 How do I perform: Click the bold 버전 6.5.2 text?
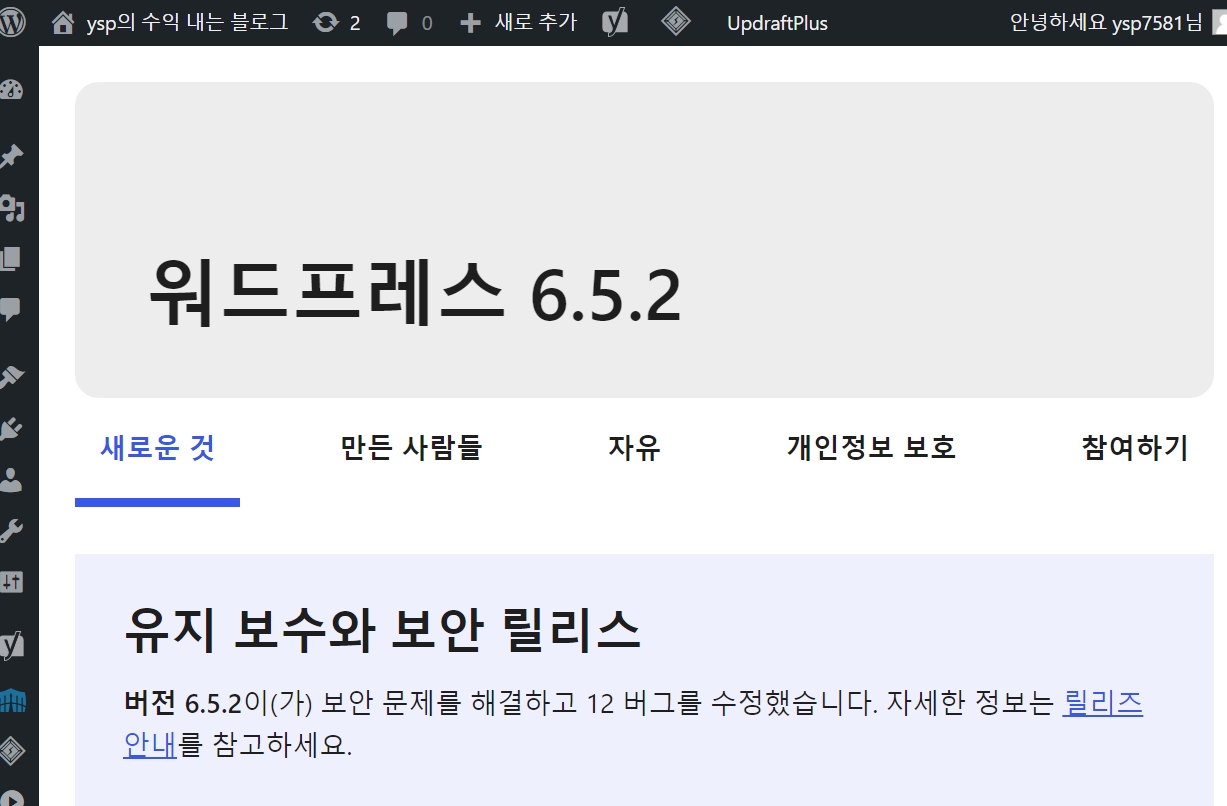183,704
